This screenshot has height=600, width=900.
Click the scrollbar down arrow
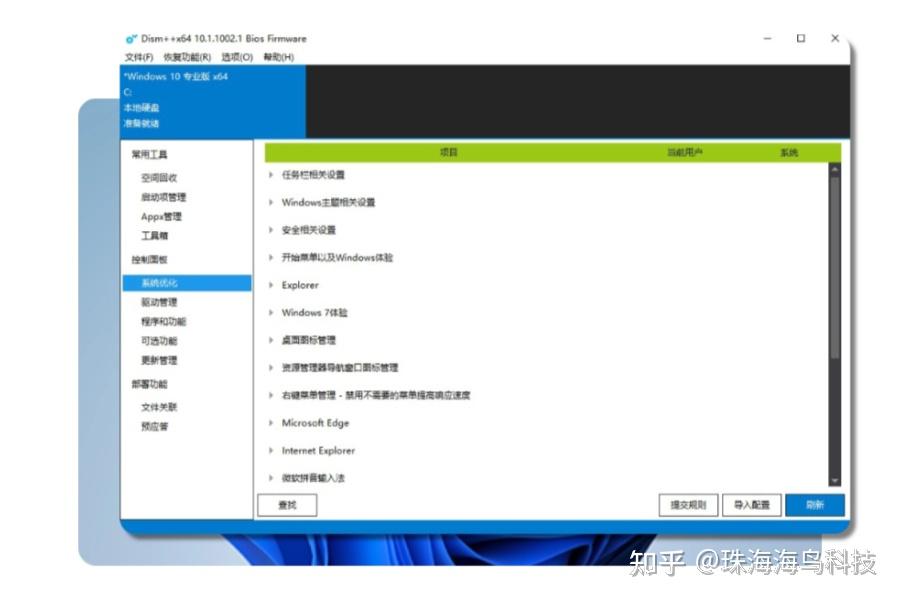coord(834,482)
